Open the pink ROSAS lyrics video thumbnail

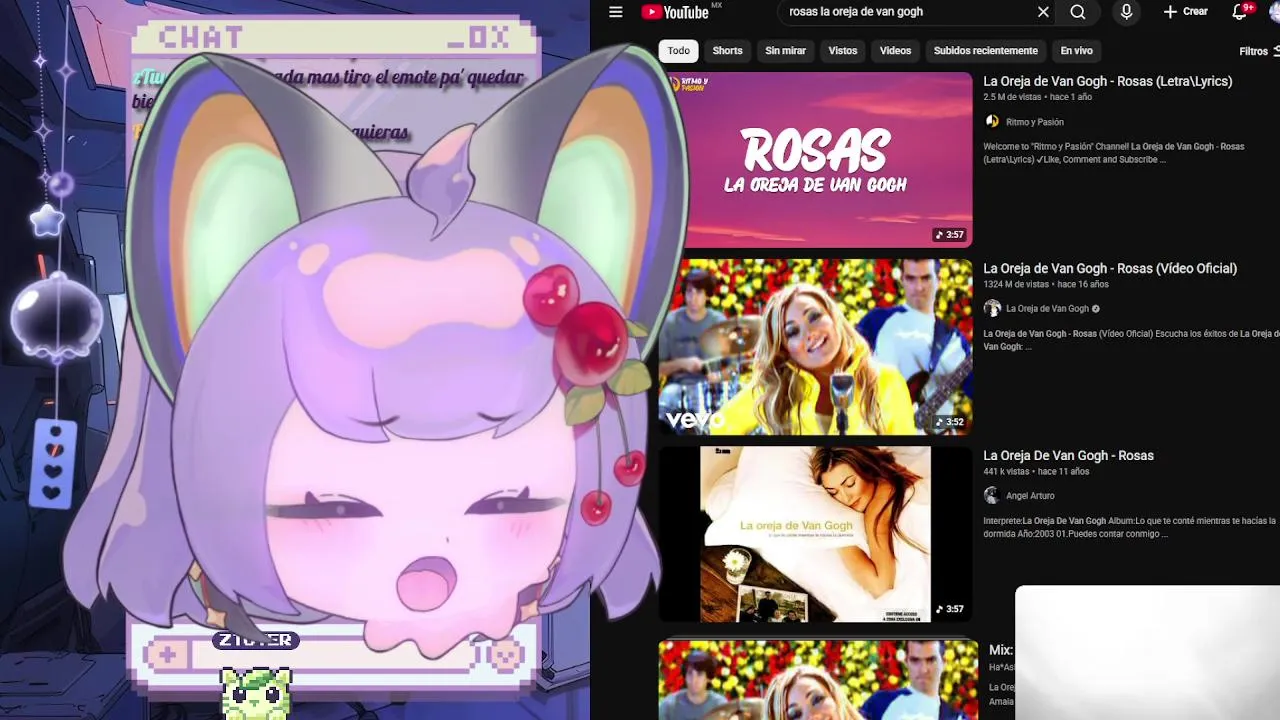(815, 159)
